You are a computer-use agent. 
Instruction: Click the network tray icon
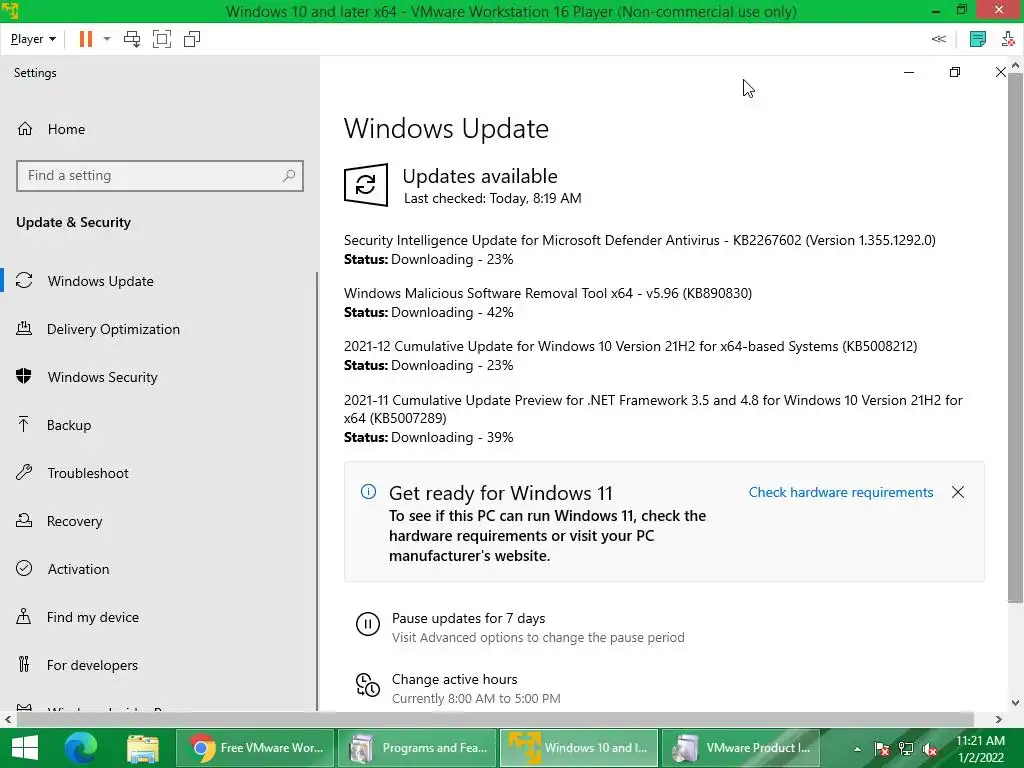pos(906,748)
